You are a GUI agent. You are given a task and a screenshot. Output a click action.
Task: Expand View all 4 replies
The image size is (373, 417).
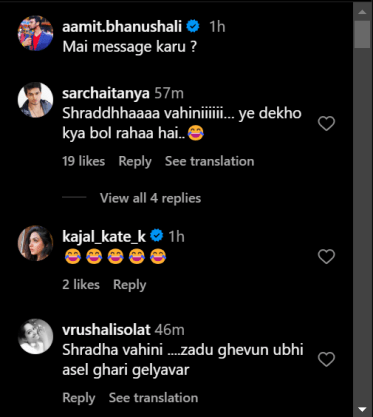(150, 198)
